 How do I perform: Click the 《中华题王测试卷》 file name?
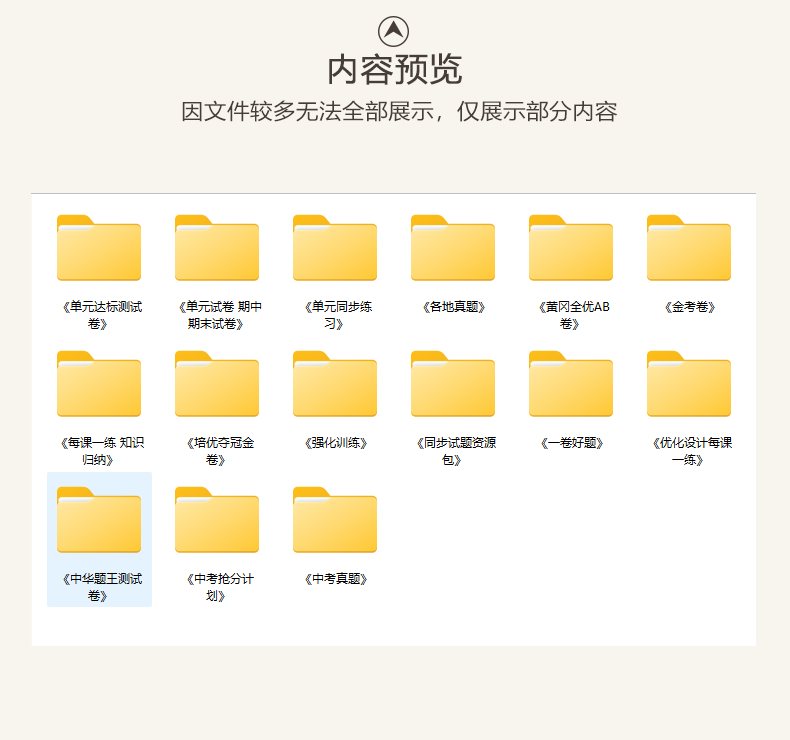102,587
